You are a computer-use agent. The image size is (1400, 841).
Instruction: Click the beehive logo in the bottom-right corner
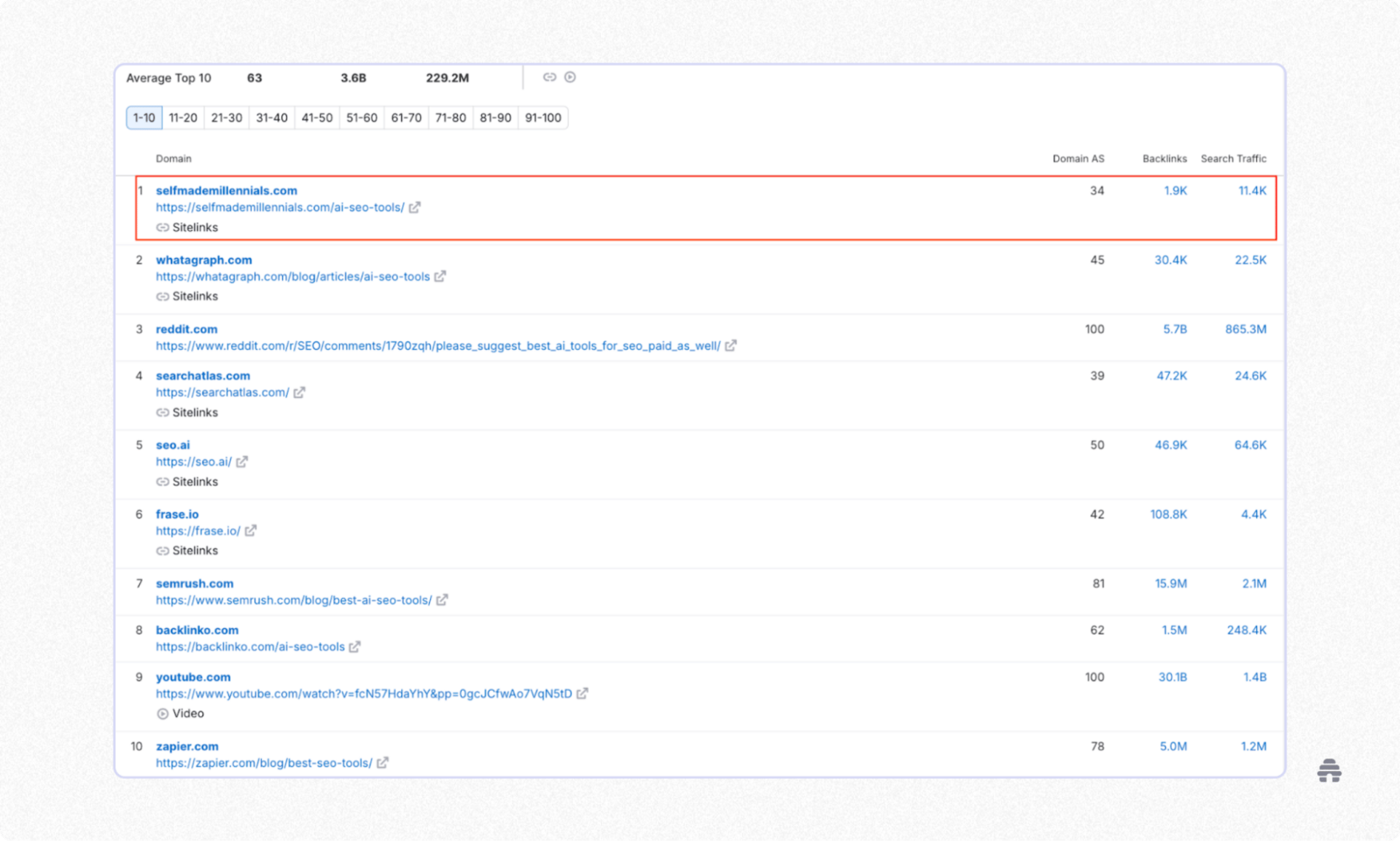[x=1330, y=770]
